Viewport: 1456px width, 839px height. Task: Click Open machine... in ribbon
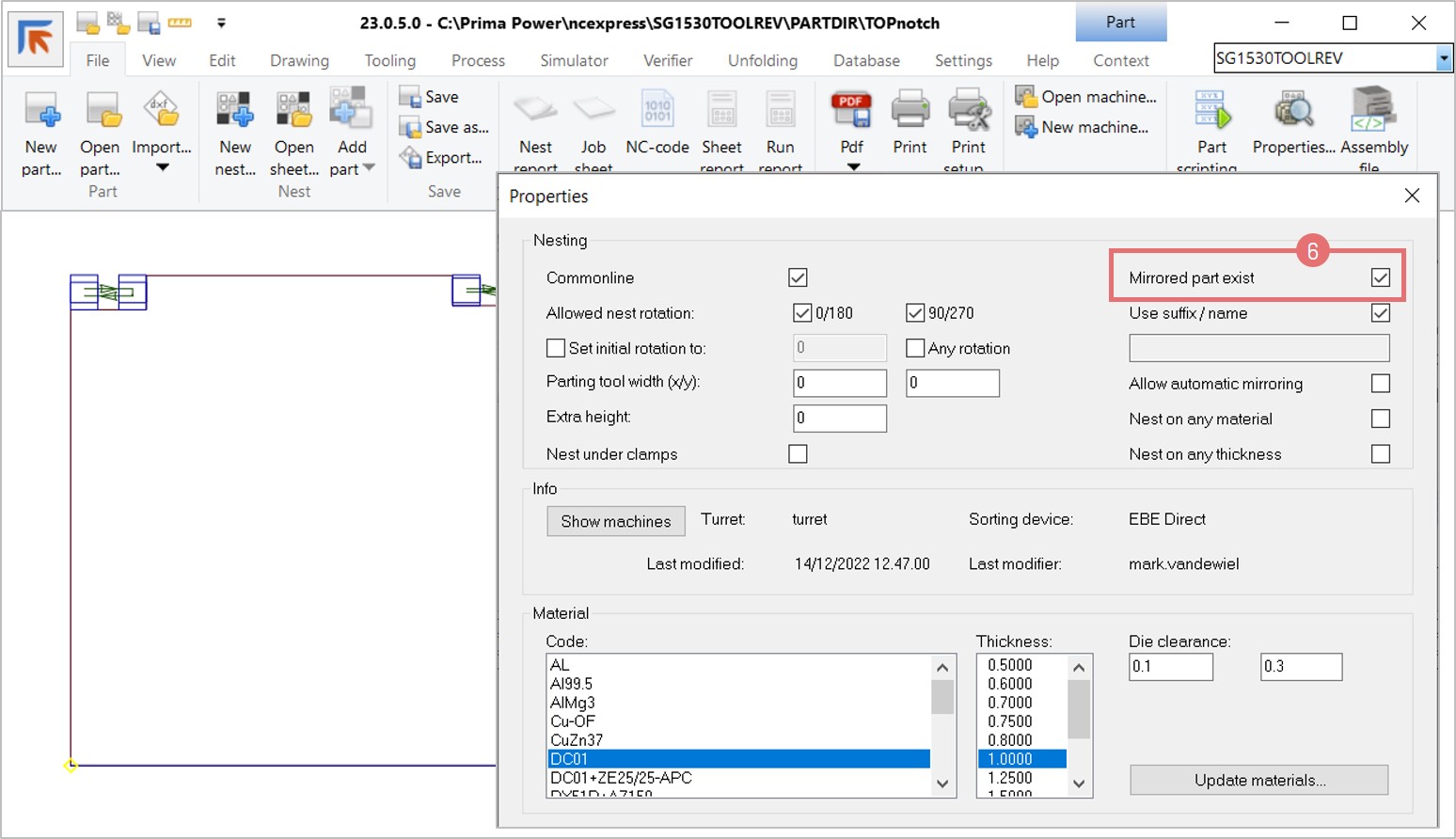coord(1087,97)
